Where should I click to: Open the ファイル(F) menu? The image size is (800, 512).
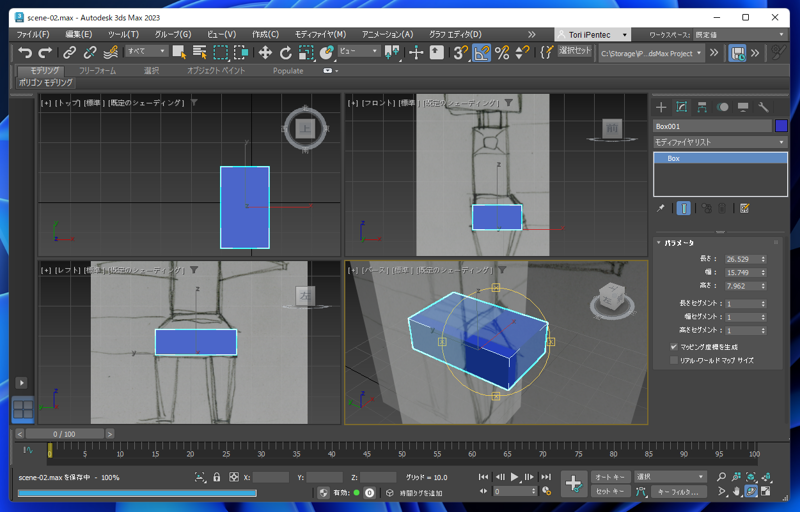pyautogui.click(x=33, y=34)
